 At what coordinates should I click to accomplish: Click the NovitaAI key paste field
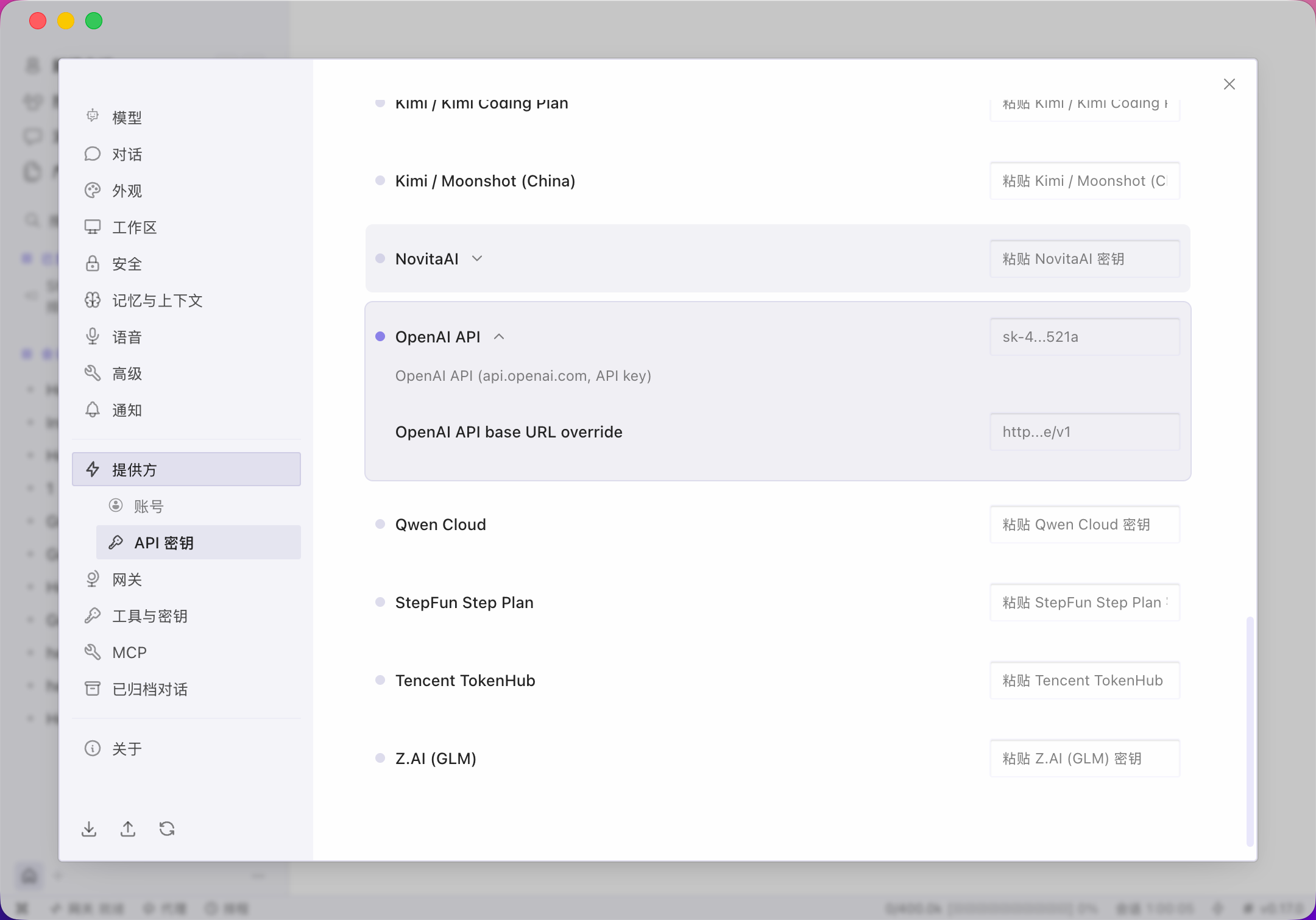click(1084, 259)
